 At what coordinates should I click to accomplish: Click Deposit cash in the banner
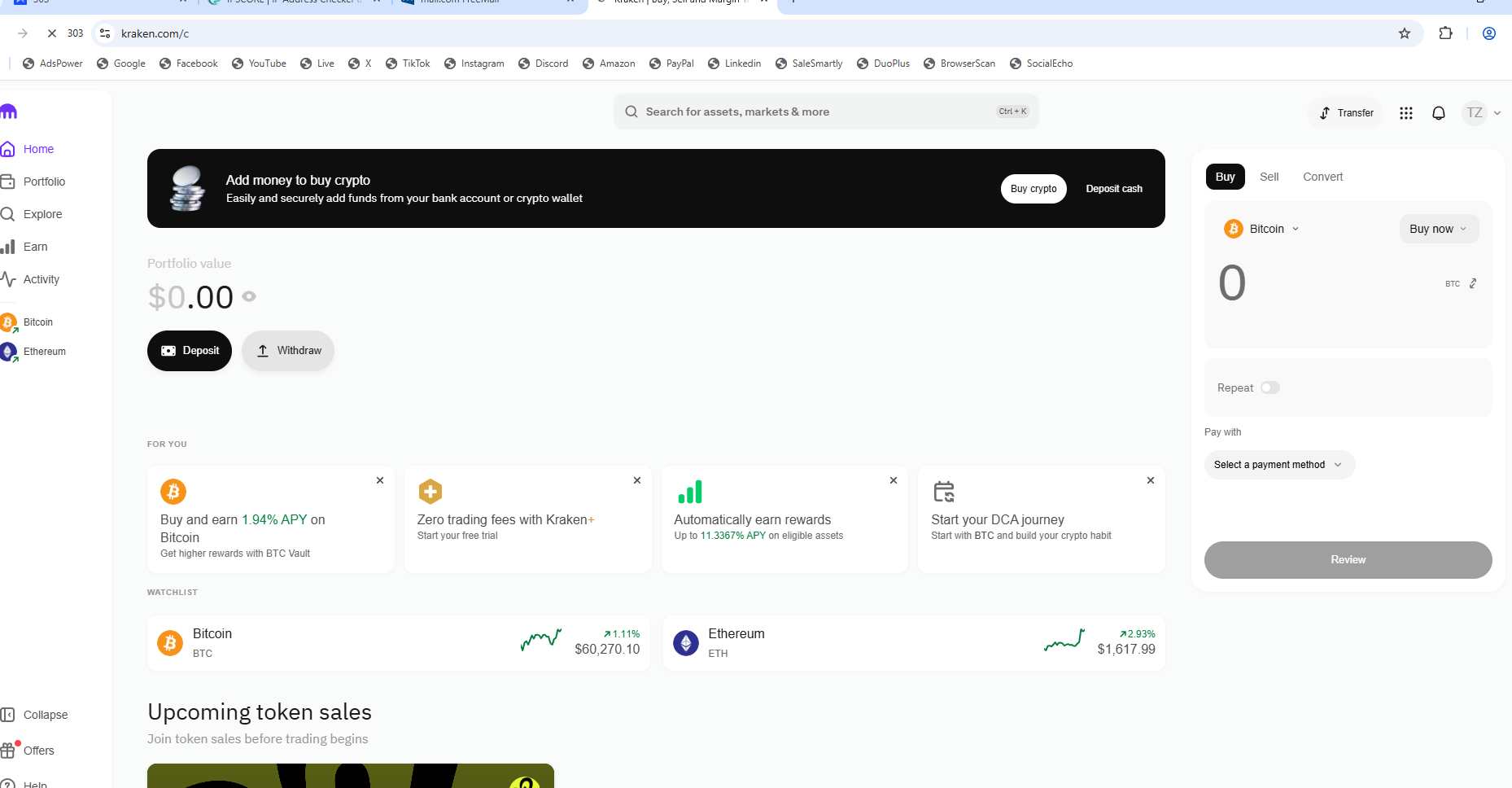[x=1114, y=189]
